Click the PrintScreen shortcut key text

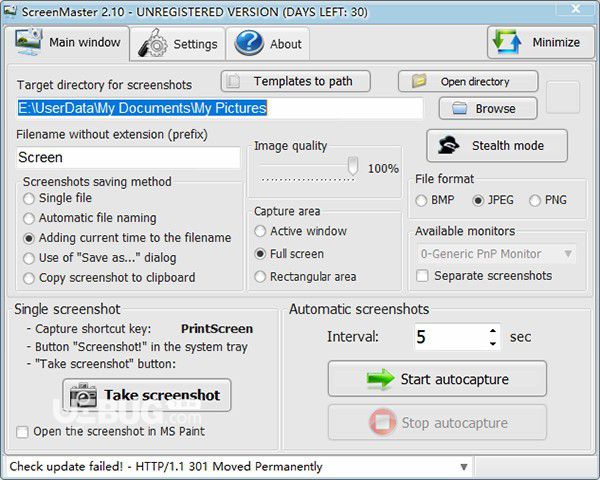pyautogui.click(x=217, y=329)
